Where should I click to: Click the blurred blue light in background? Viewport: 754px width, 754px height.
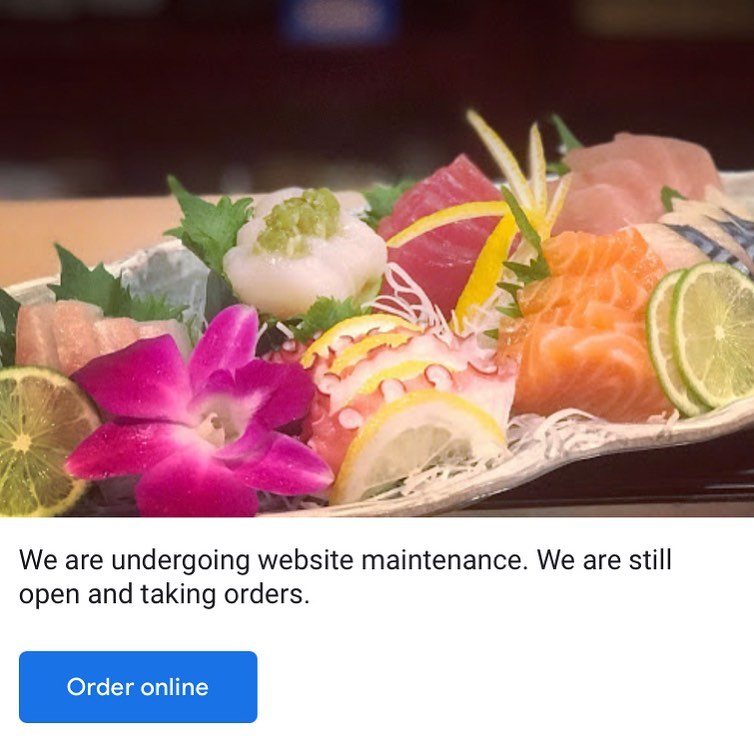point(339,18)
